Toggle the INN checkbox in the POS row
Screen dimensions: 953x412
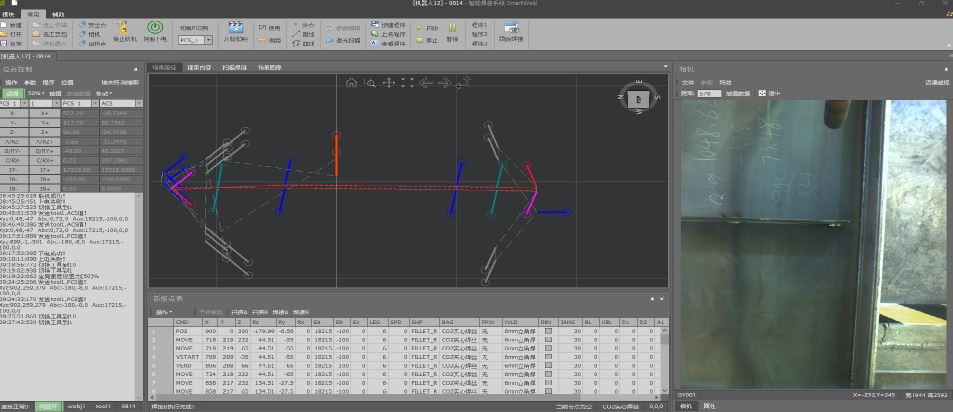point(547,331)
